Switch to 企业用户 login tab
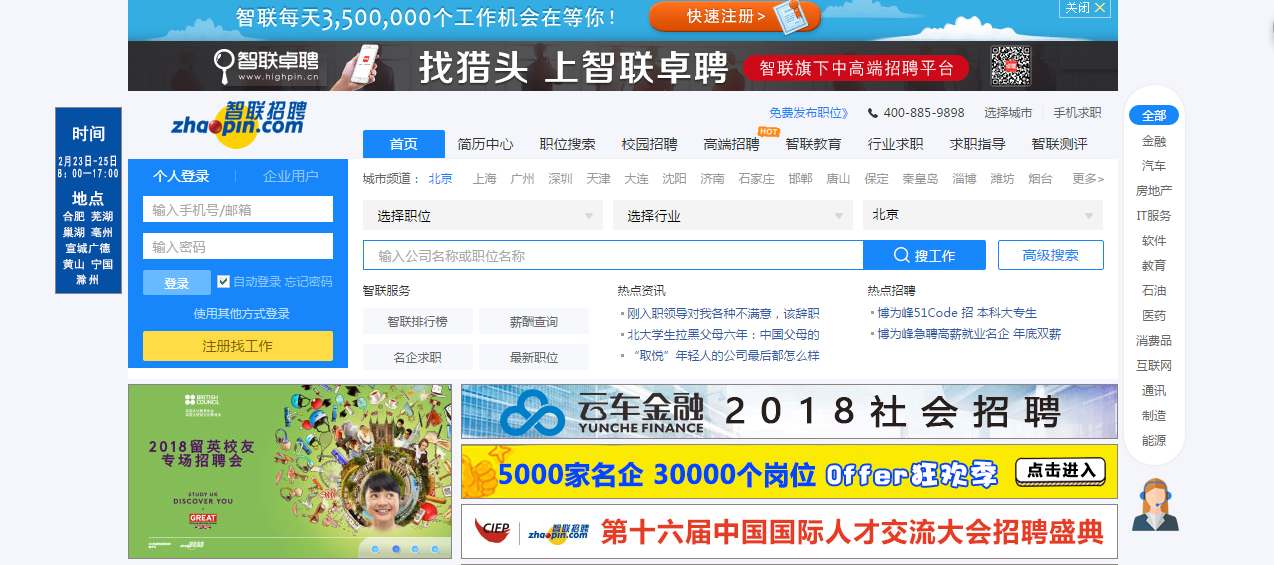Viewport: 1274px width, 565px height. (x=291, y=176)
